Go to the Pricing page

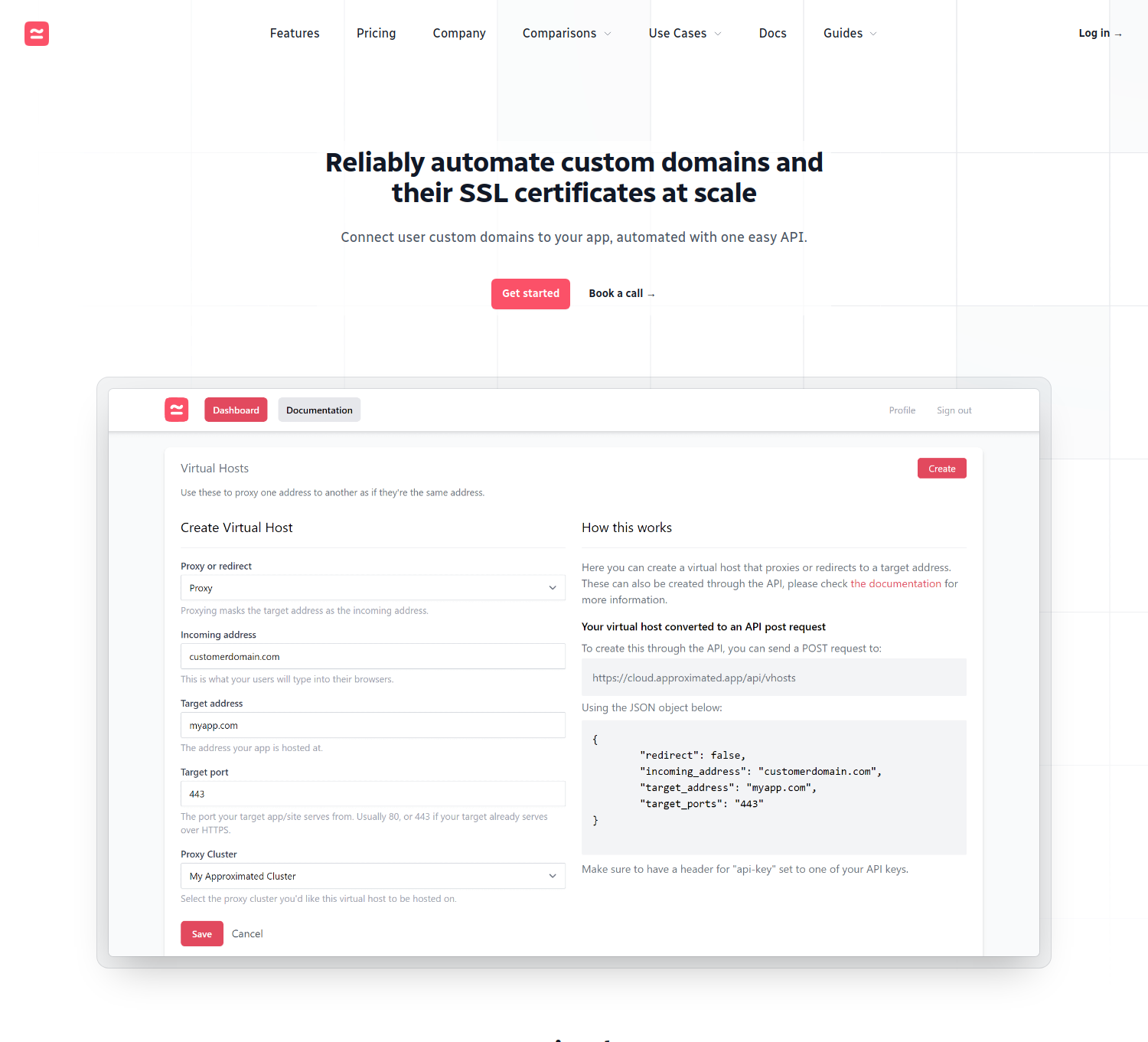point(376,33)
